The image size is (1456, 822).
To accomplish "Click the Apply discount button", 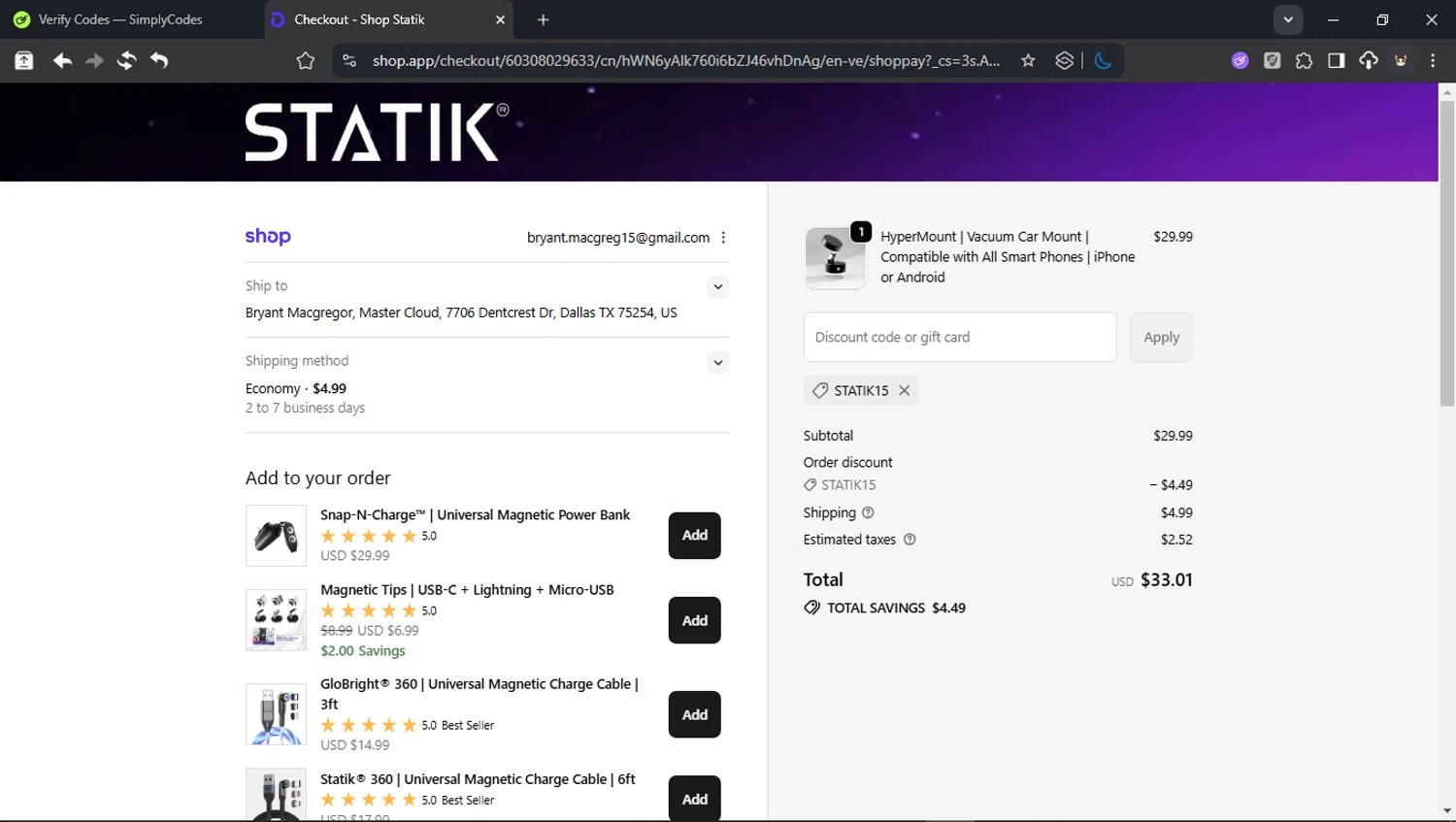I will [x=1161, y=337].
